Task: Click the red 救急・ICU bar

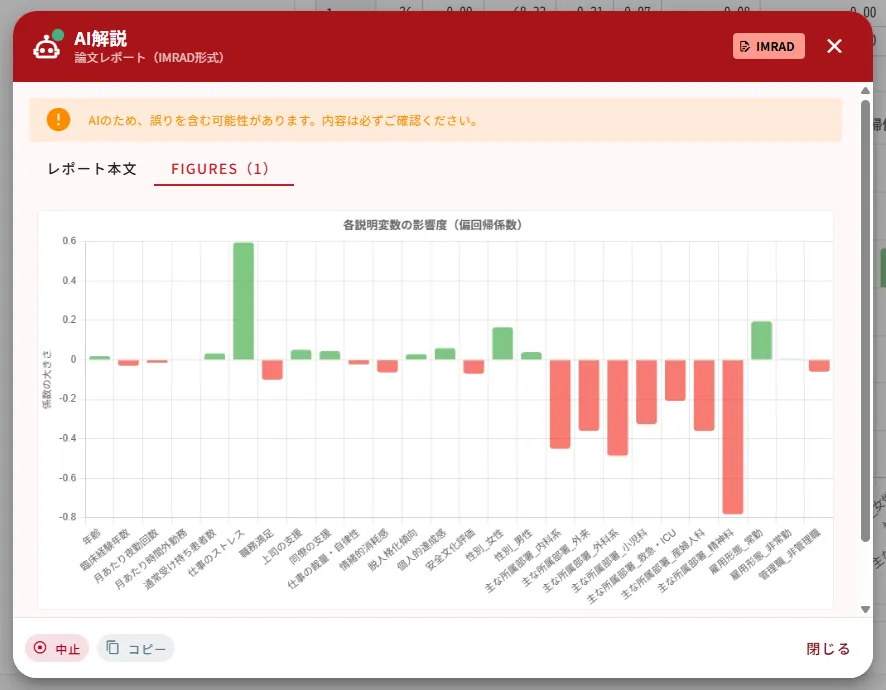Action: click(x=675, y=380)
